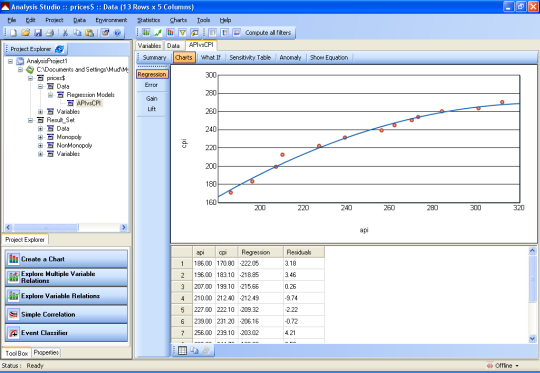This screenshot has width=540, height=373.
Task: Collapse the prices$ tree node
Action: [30, 78]
